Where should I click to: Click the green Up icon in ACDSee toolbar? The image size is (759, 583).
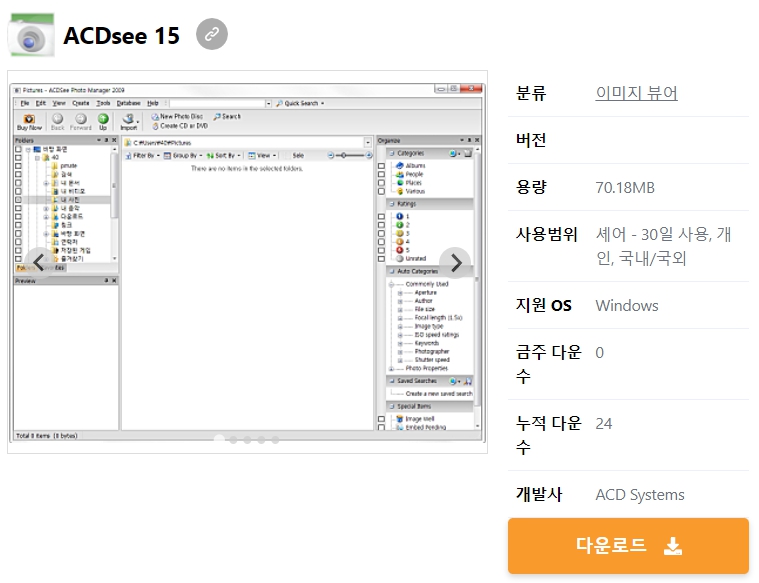(103, 119)
